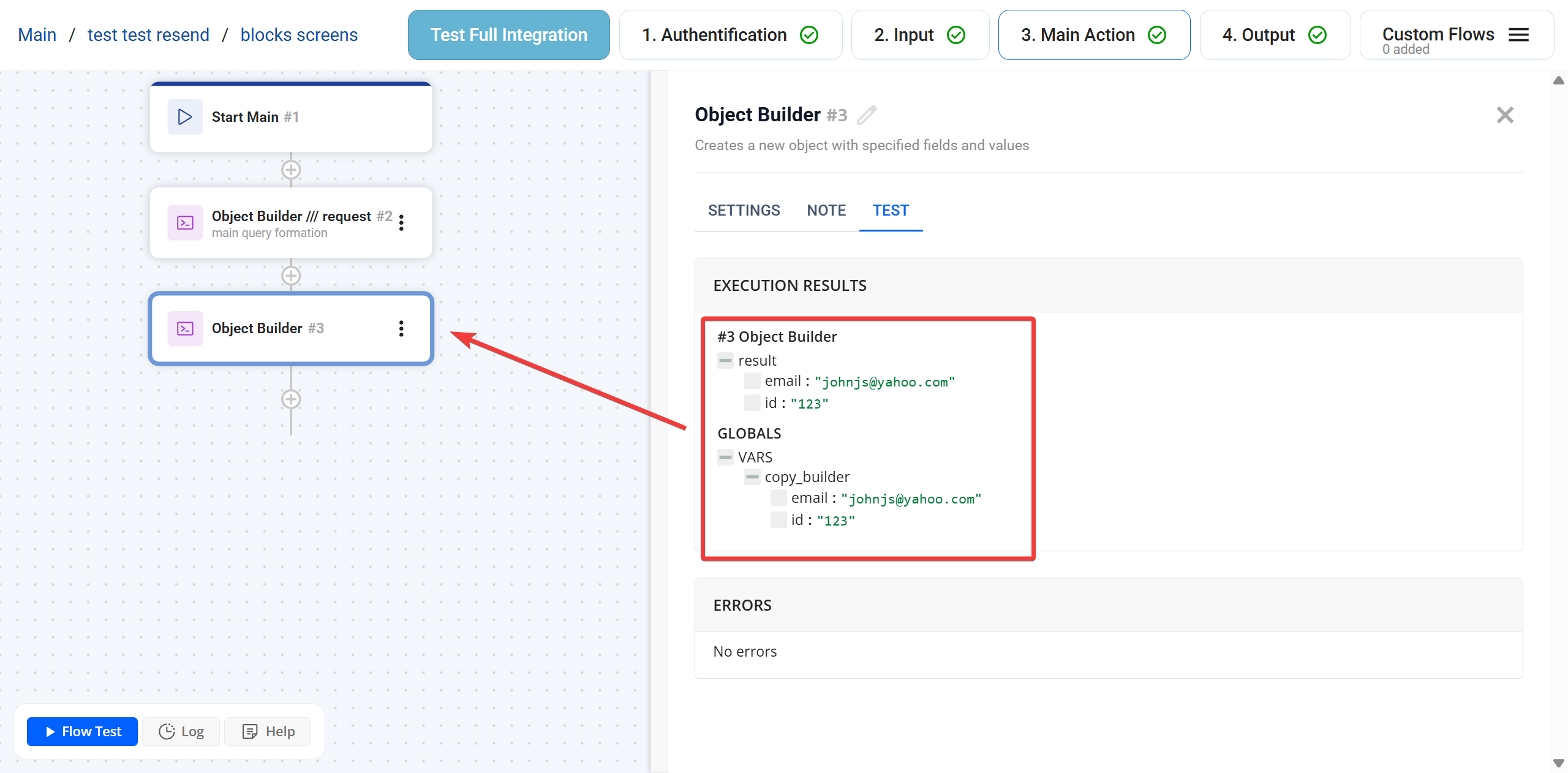The image size is (1568, 773).
Task: Tick the checkbox next to copy_builder email
Action: (778, 498)
